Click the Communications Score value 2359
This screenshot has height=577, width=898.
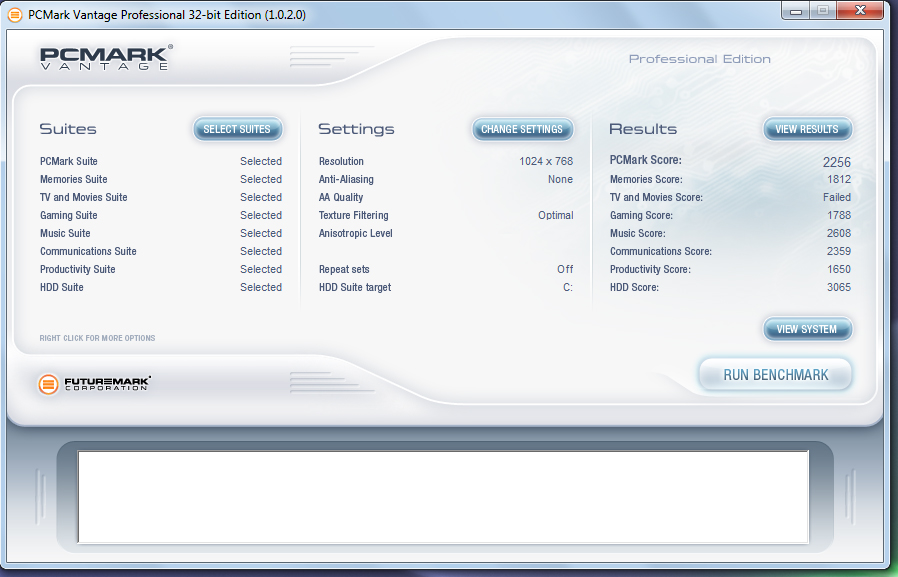pyautogui.click(x=839, y=251)
